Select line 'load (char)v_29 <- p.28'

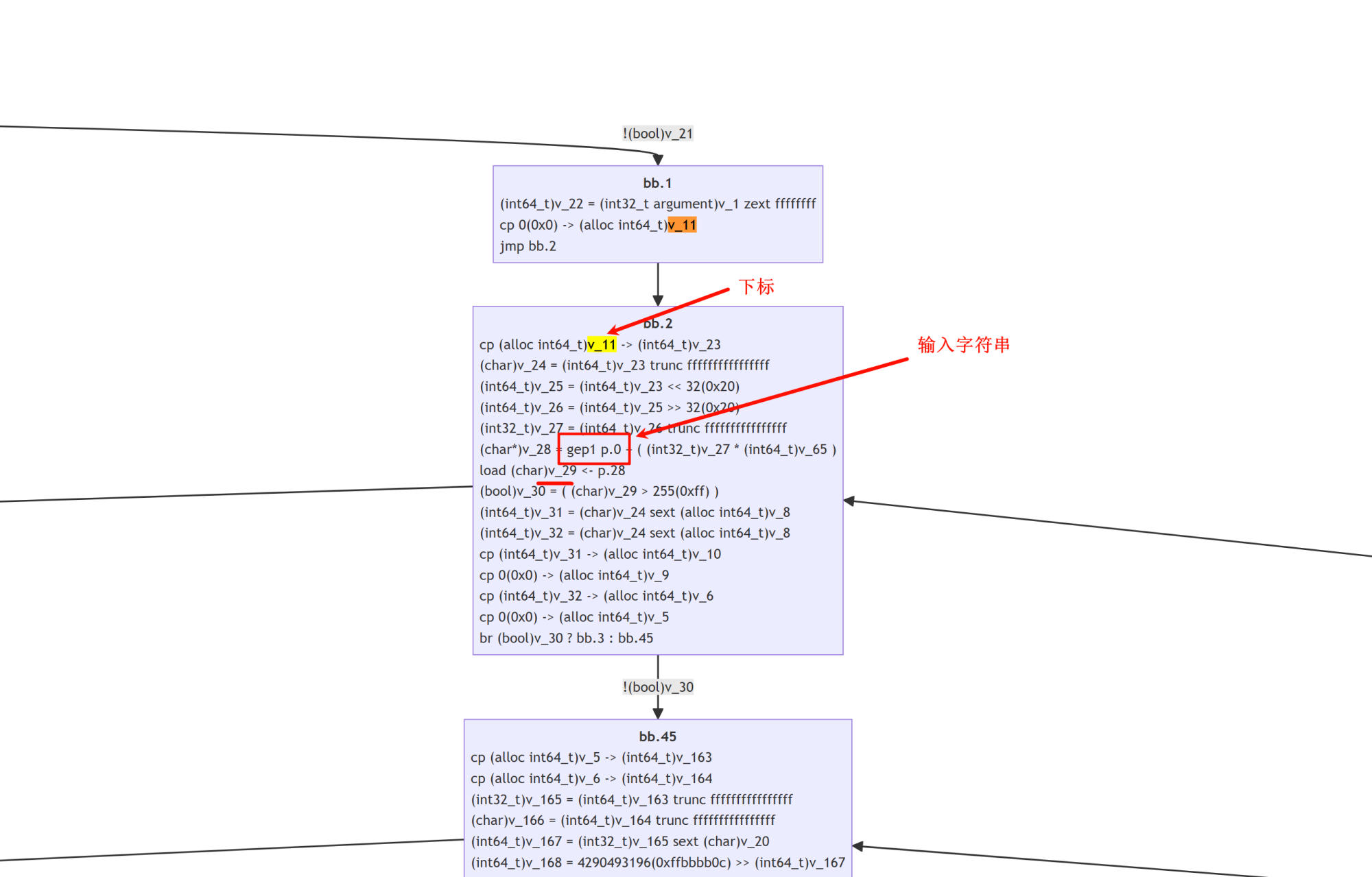click(552, 470)
